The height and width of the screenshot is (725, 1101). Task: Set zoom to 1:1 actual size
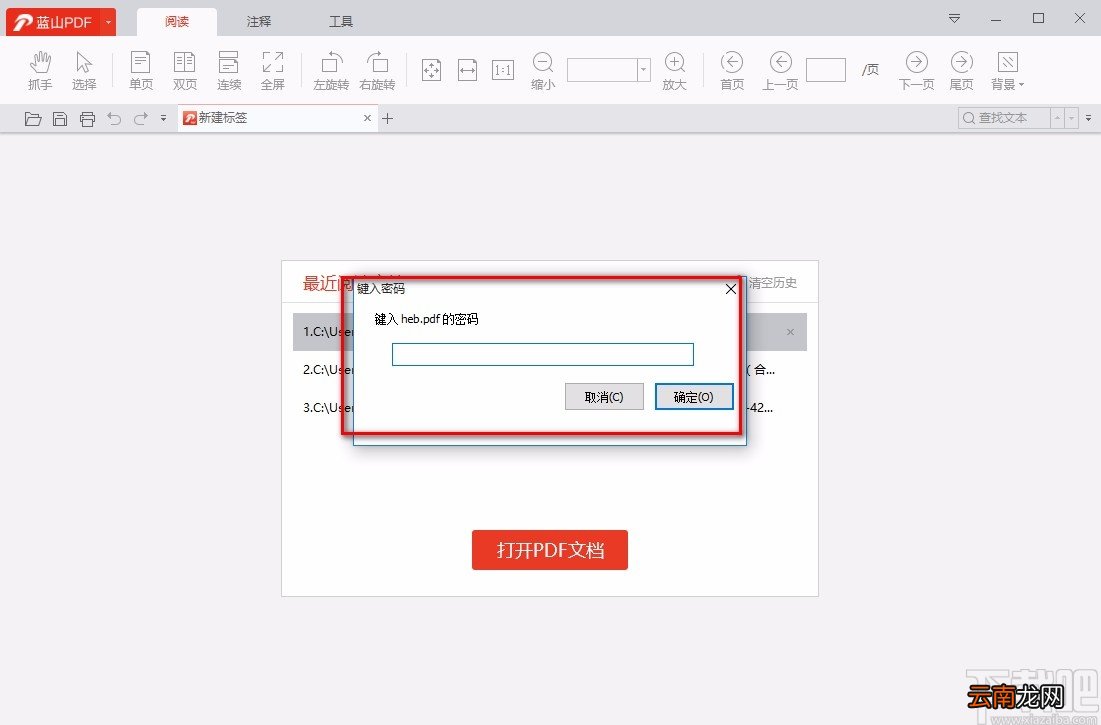503,70
